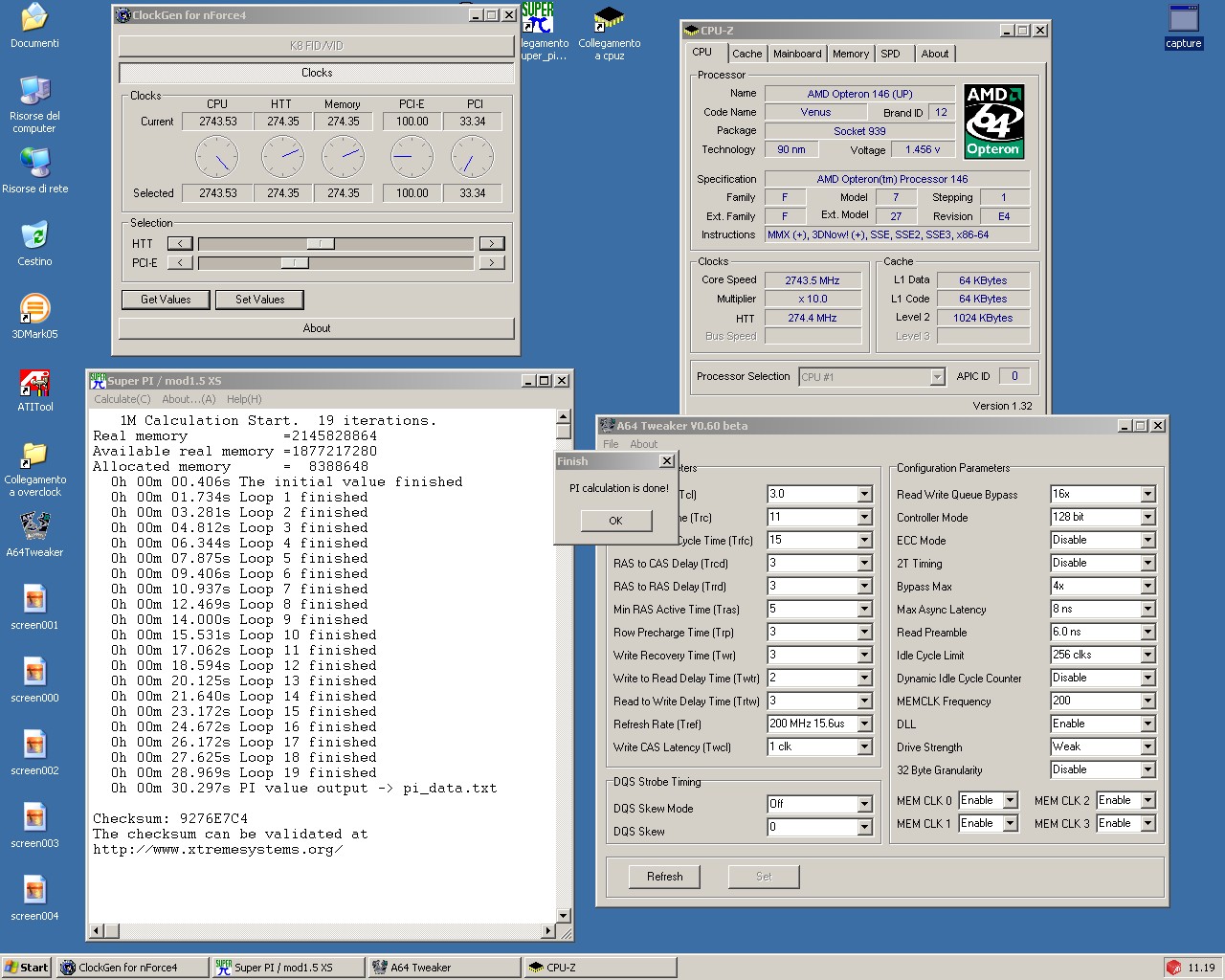Open the Drive Strength Weak dropdown
Viewport: 1225px width, 980px height.
coord(1147,746)
